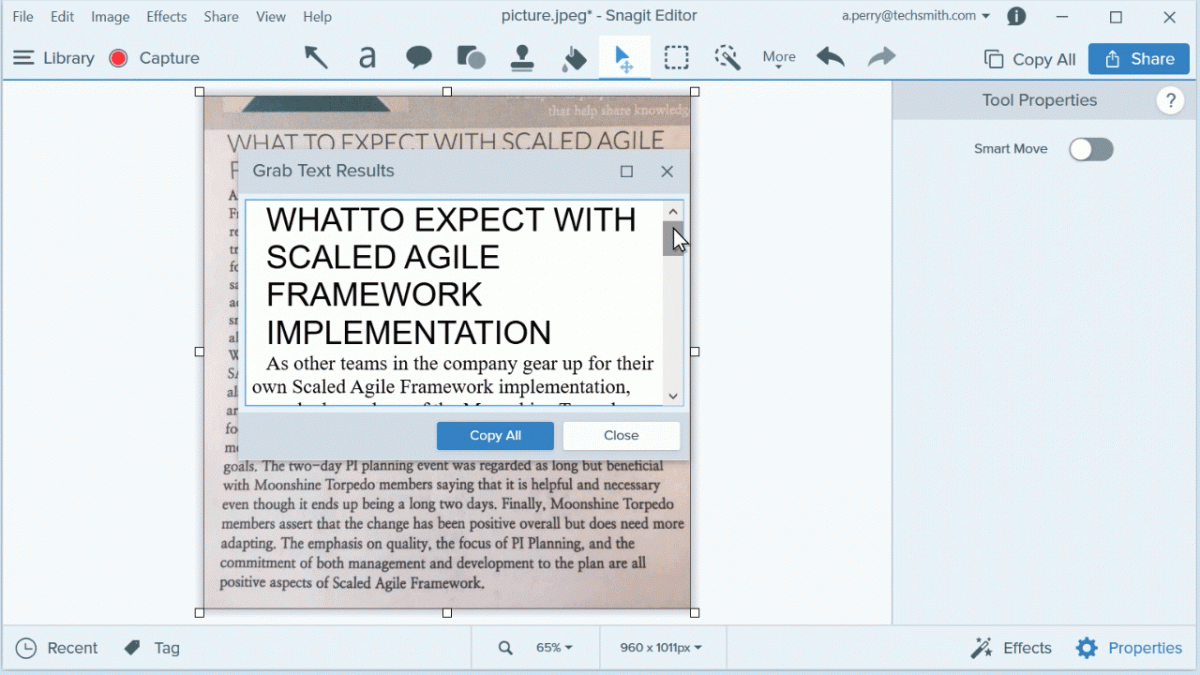1200x675 pixels.
Task: Select the Selection marquee tool
Action: coord(677,58)
